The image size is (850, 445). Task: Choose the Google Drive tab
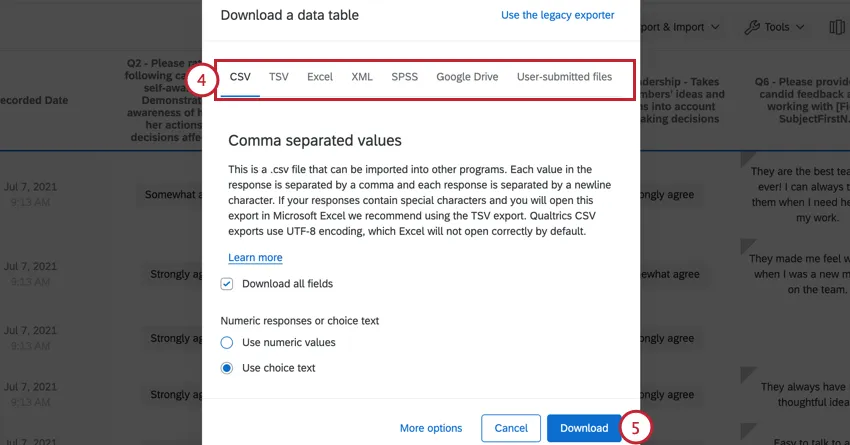point(467,77)
